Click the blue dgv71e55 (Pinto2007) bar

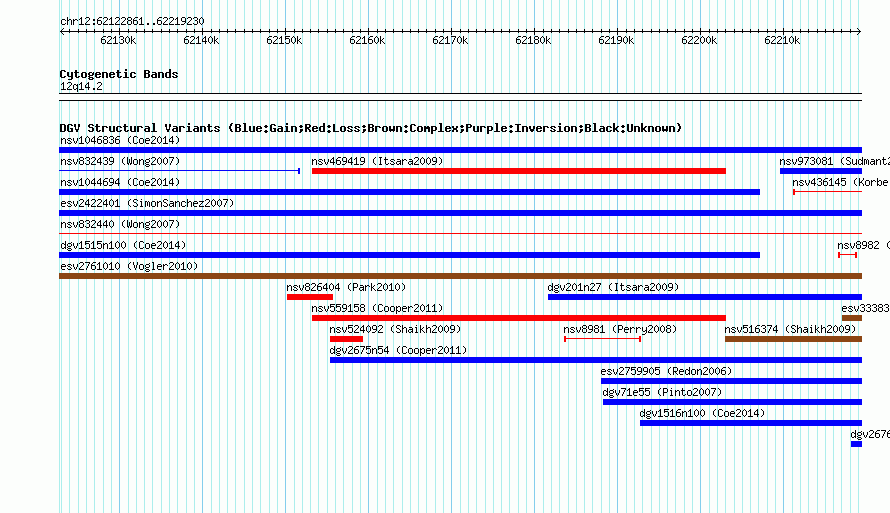(x=732, y=402)
